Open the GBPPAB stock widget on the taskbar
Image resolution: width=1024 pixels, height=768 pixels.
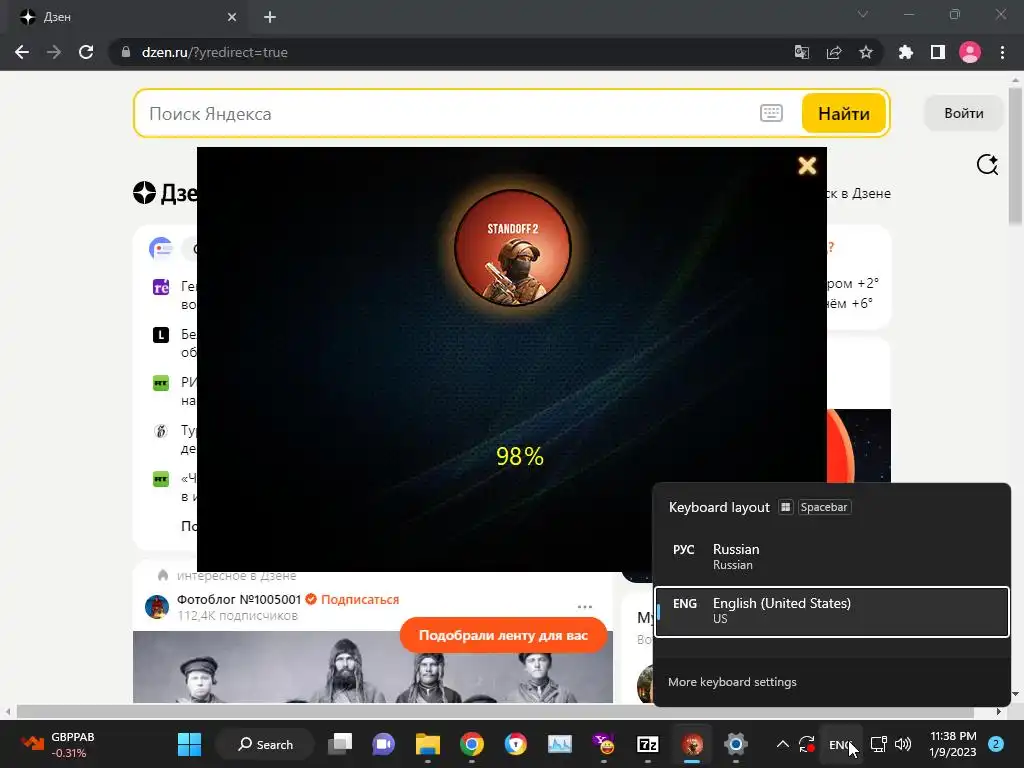coord(59,744)
